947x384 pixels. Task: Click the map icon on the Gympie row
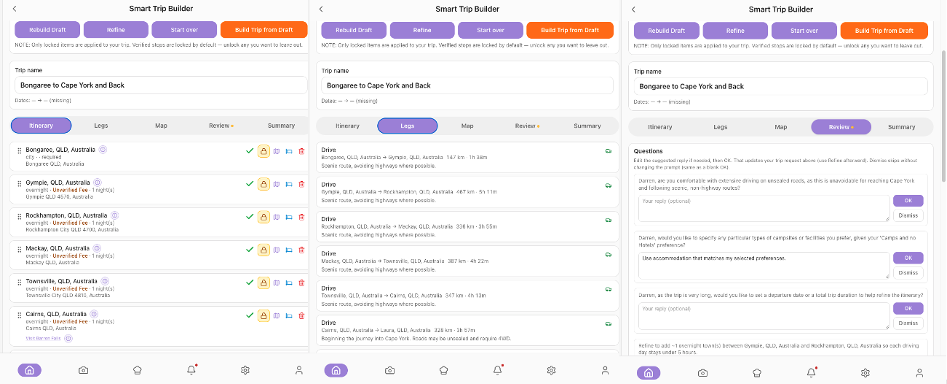coord(277,184)
